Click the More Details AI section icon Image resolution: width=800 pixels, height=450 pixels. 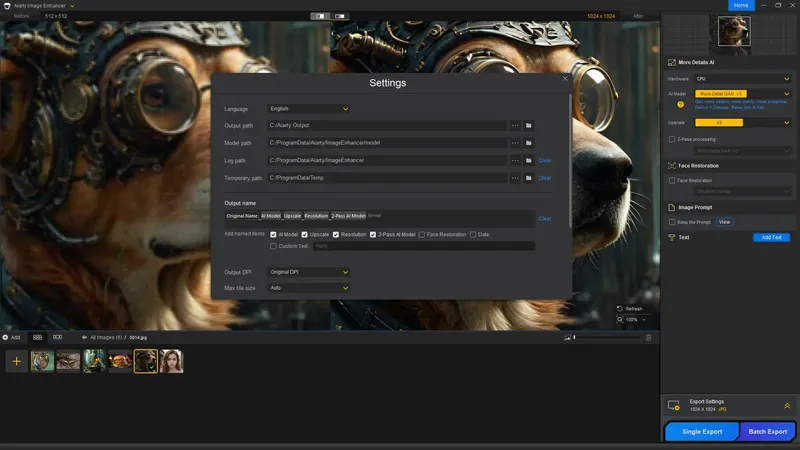pos(671,63)
